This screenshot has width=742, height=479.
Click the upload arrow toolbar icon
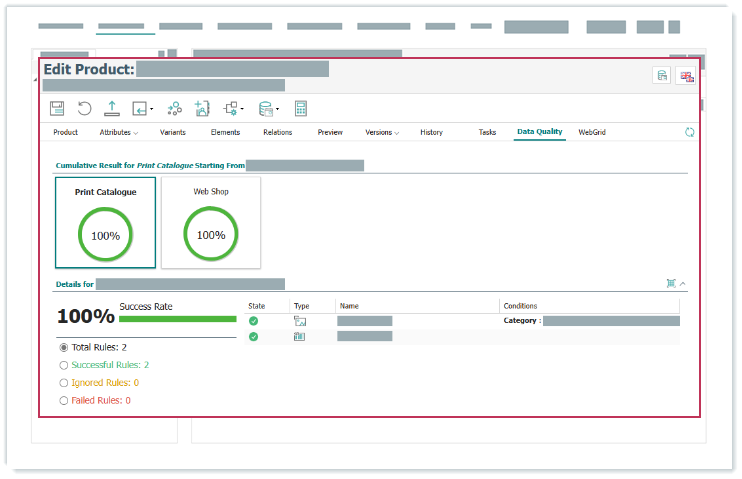[x=111, y=108]
